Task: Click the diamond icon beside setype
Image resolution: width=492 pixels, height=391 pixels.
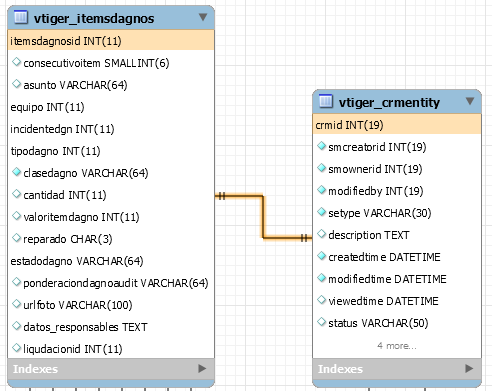Action: (x=321, y=212)
